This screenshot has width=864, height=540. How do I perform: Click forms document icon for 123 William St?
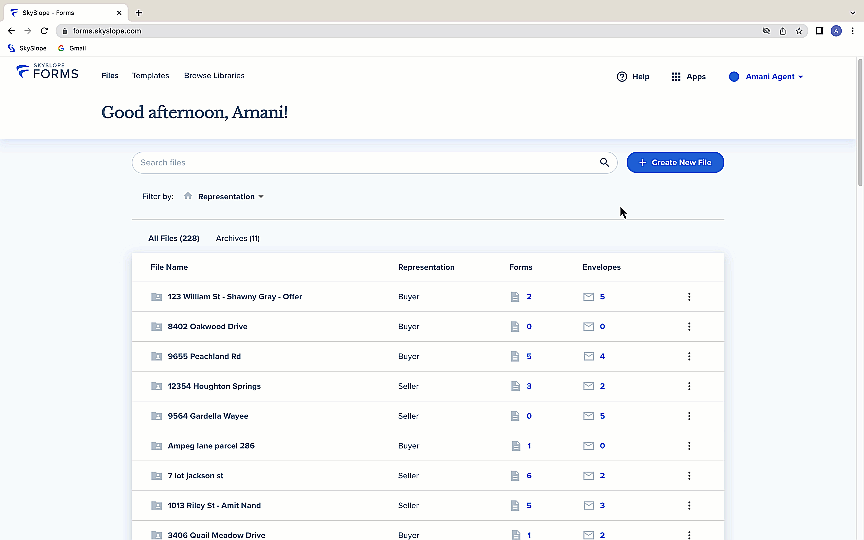coord(515,297)
